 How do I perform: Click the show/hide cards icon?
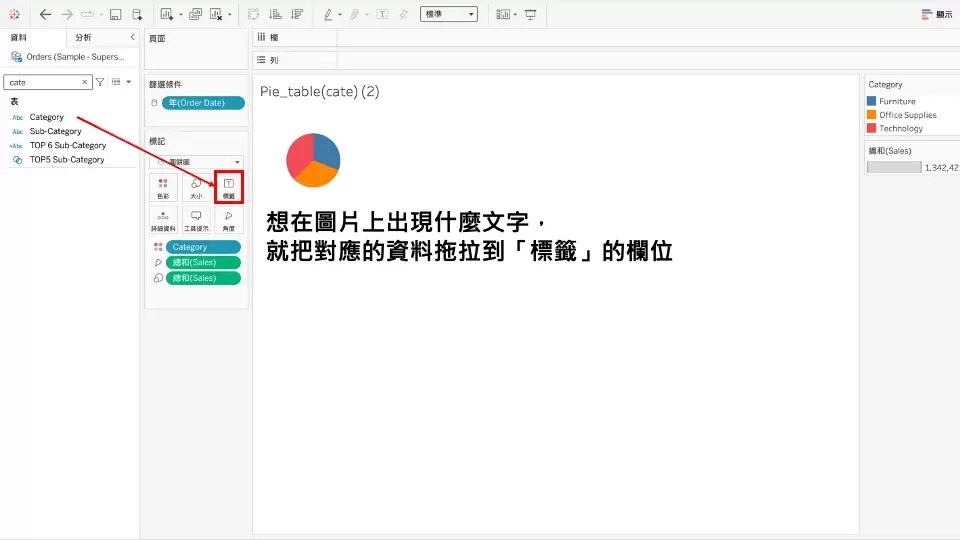[503, 14]
